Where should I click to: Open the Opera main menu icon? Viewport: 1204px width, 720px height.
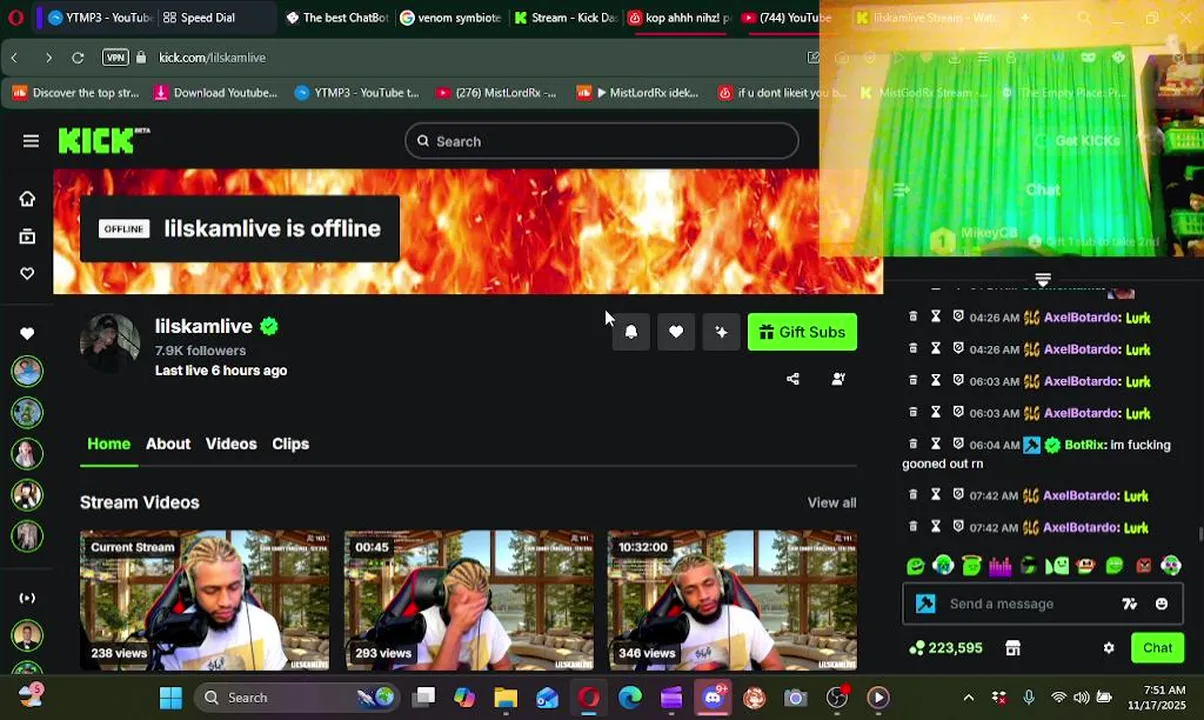15,17
